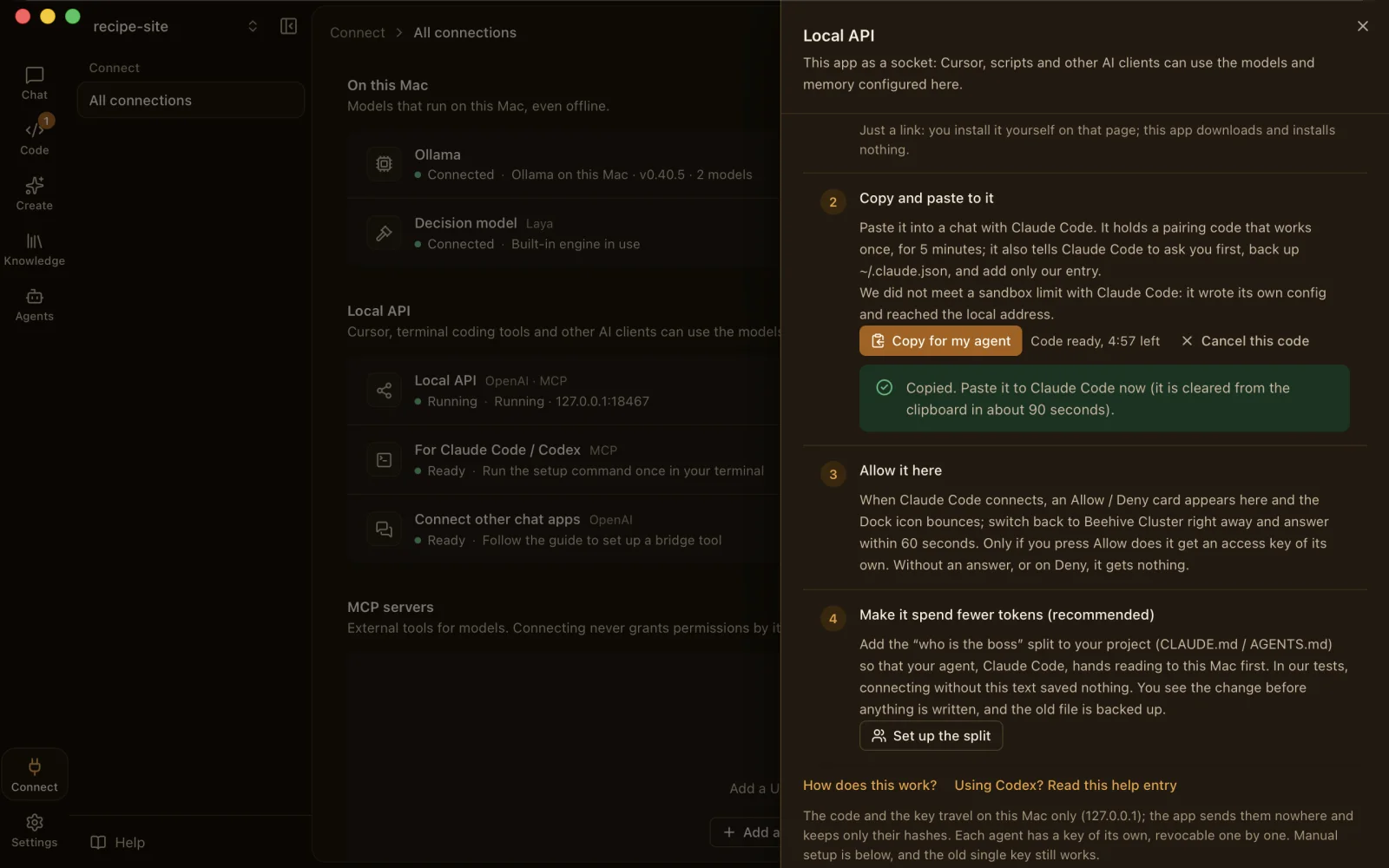Click the Local API share icon

coord(384,391)
